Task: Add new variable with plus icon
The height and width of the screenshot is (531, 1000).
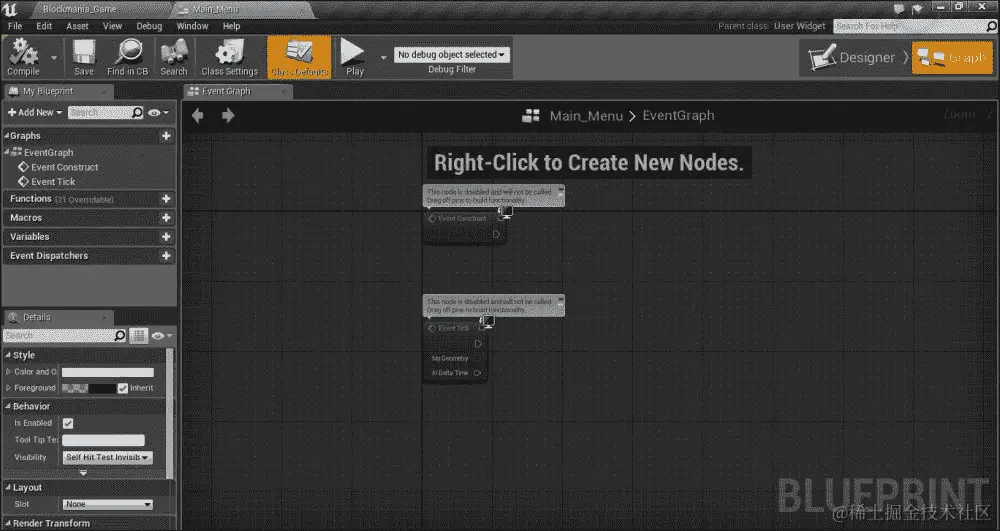Action: click(166, 236)
